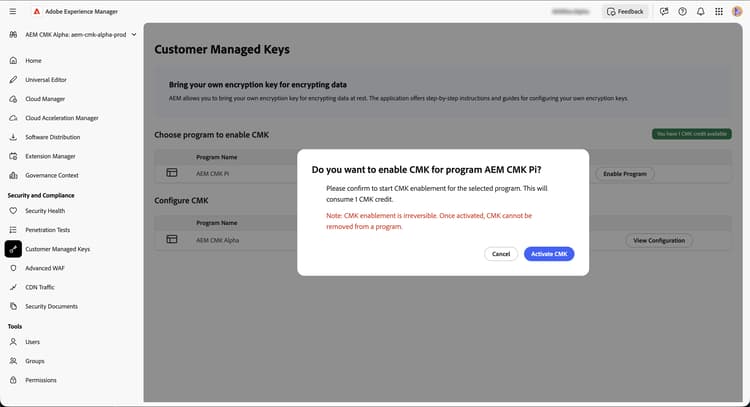Select Penetration Tests menu item
750x407 pixels.
[x=47, y=230]
